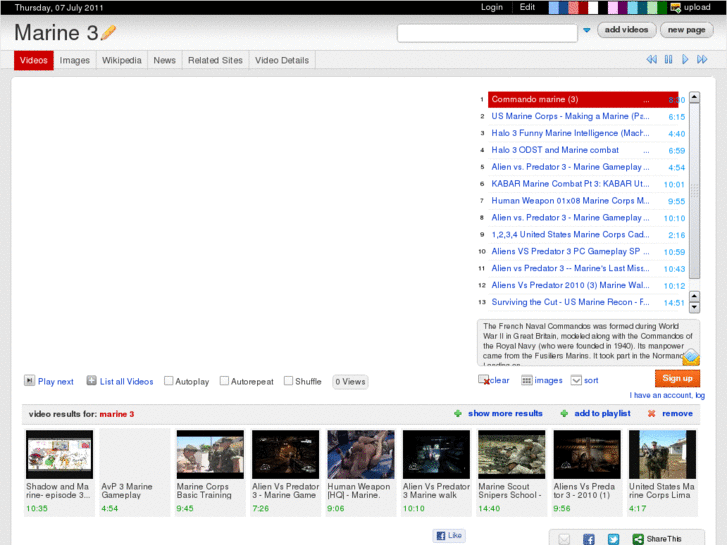Click the search input field
This screenshot has width=727, height=545.
click(487, 33)
